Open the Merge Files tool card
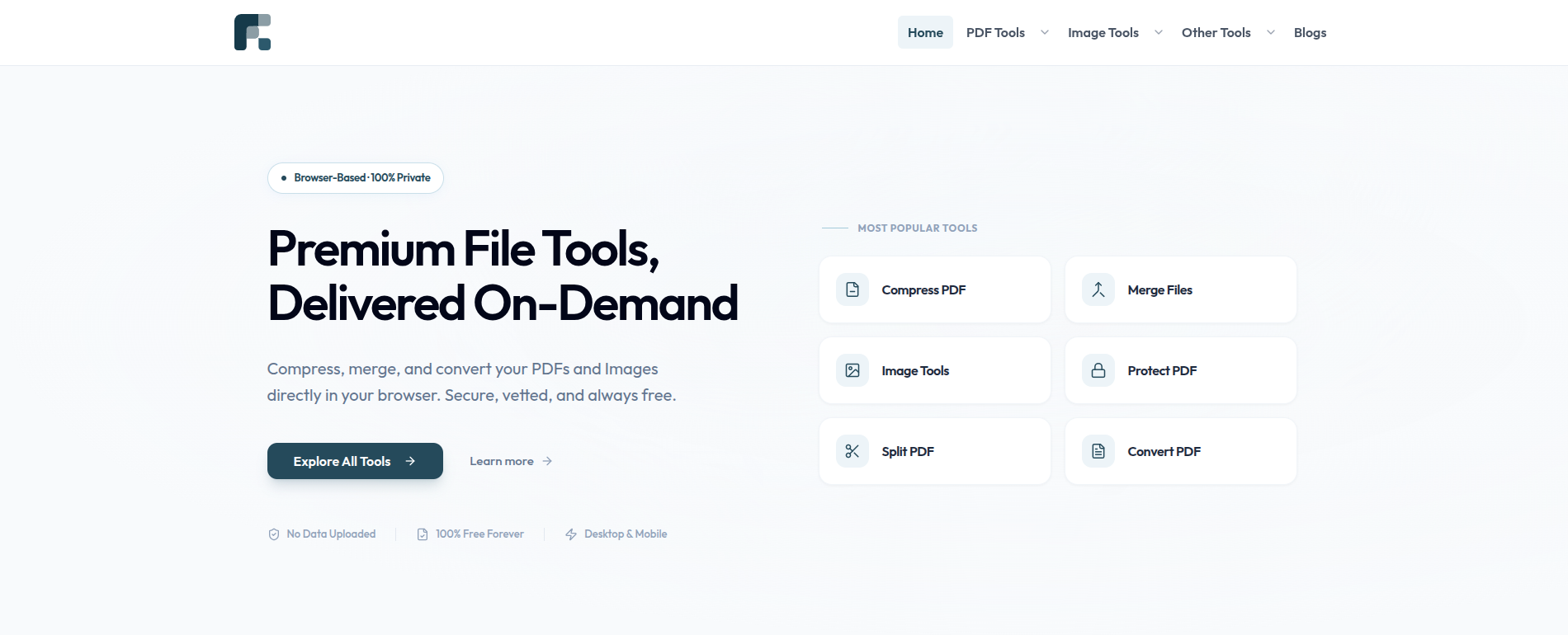Viewport: 1568px width, 635px height. point(1181,289)
